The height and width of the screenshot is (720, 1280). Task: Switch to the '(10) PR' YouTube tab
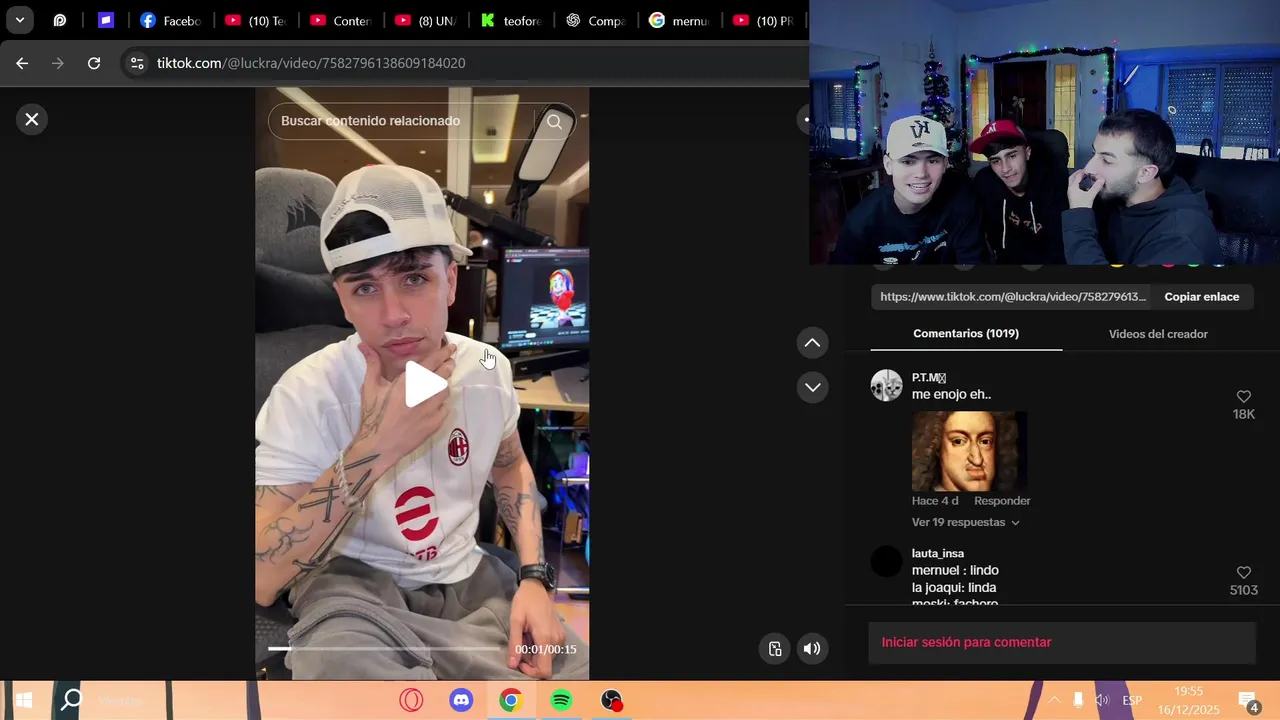tap(765, 20)
